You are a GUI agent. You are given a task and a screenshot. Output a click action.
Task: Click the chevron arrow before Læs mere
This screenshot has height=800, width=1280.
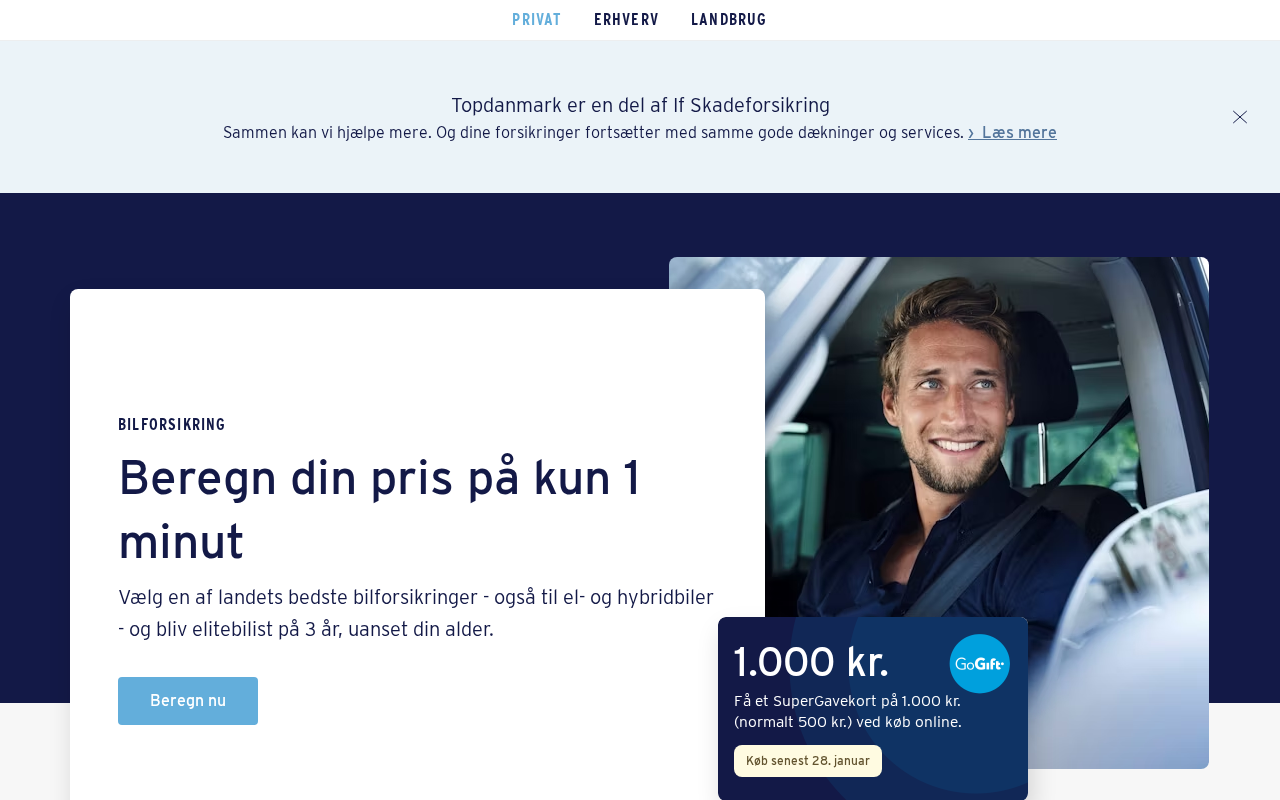tap(971, 133)
